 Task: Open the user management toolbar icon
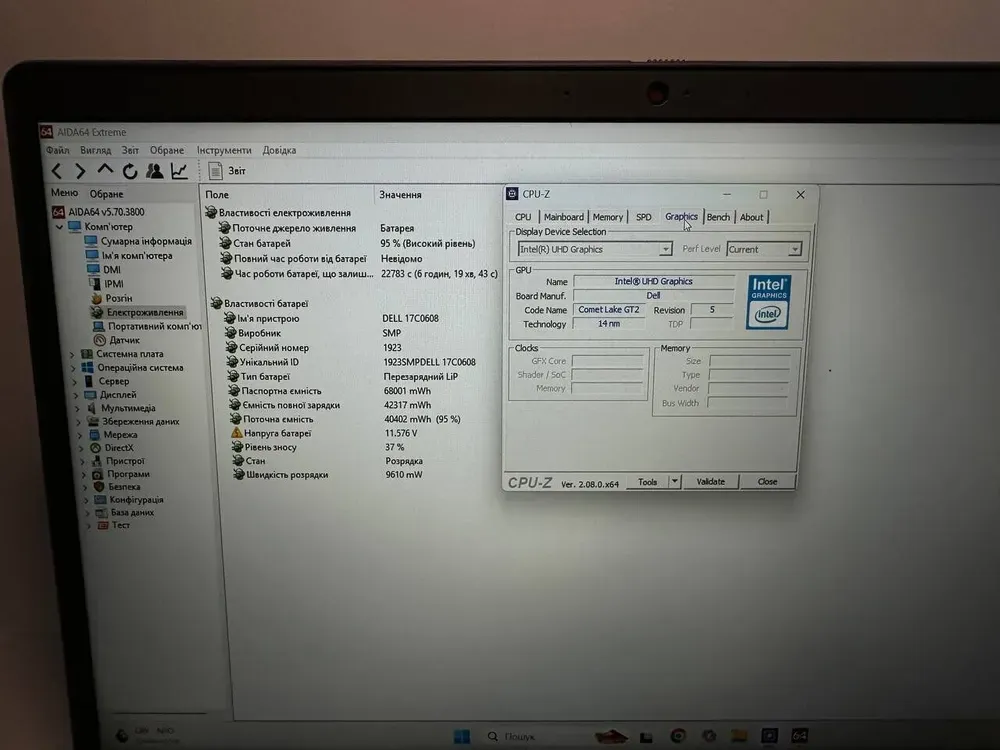155,171
